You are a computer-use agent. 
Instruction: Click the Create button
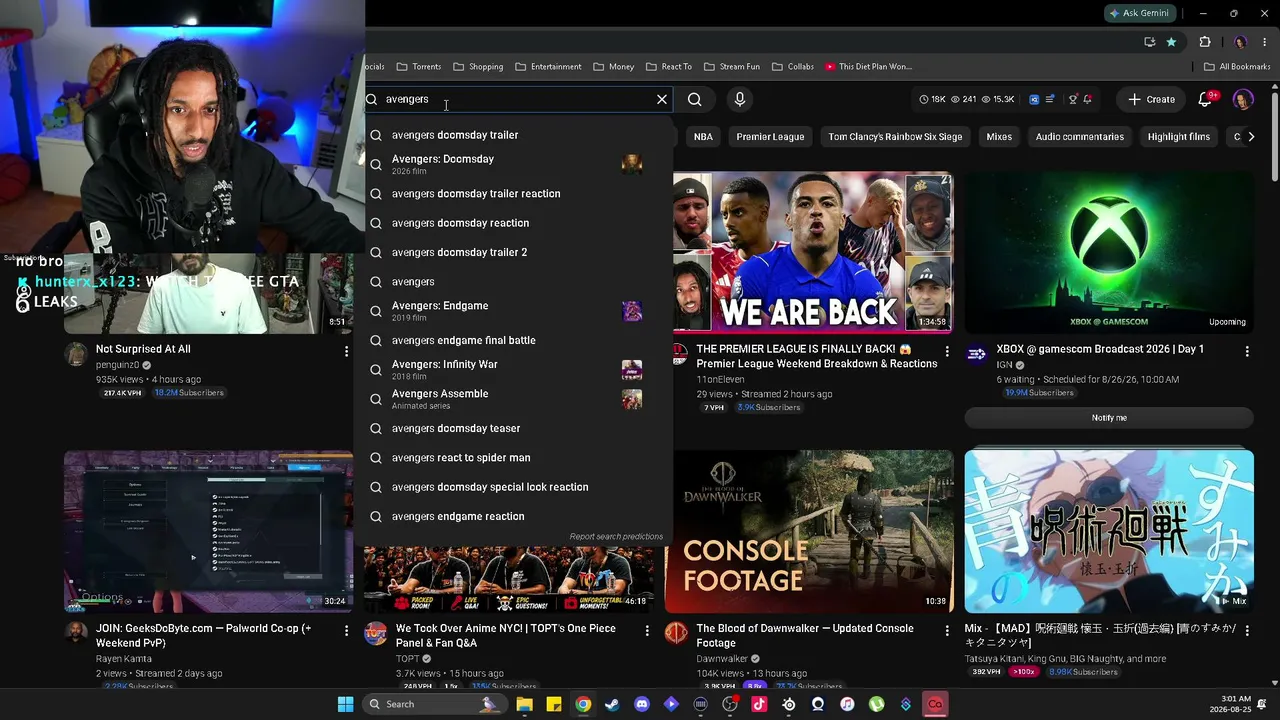[x=1151, y=99]
